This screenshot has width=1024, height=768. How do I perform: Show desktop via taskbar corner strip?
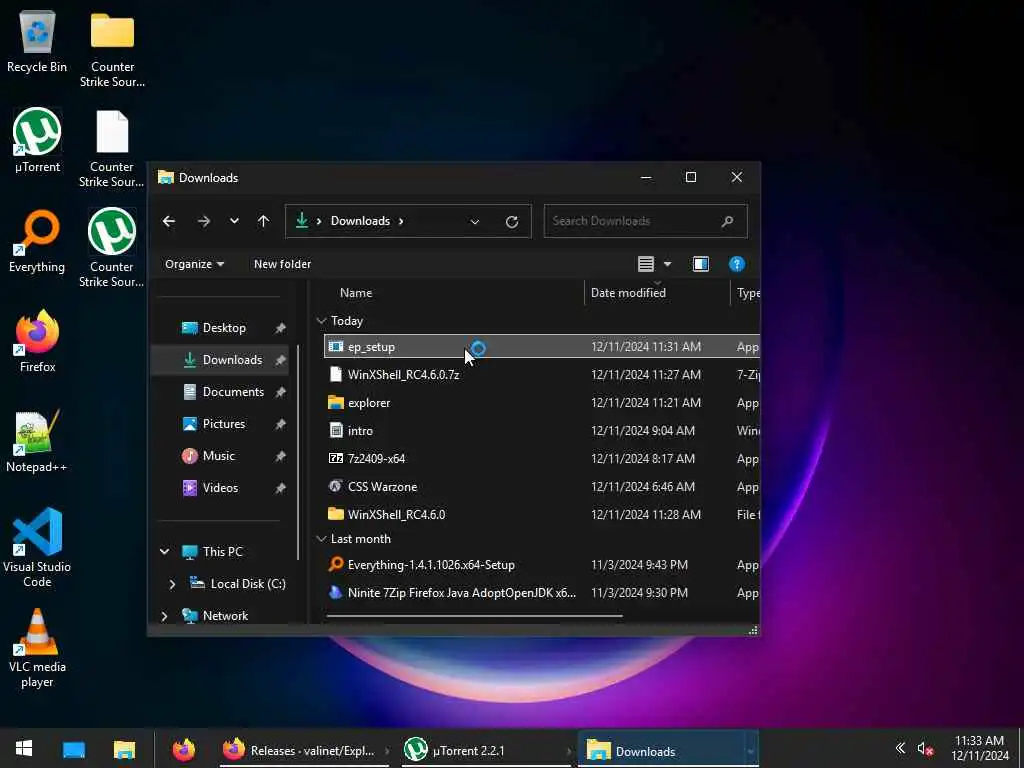1021,749
